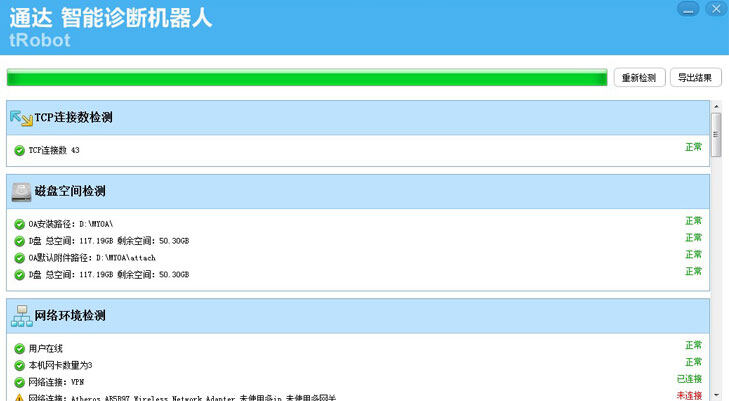Click green check icon beside 本机网卡数量为3
This screenshot has width=729, height=401.
point(20,366)
